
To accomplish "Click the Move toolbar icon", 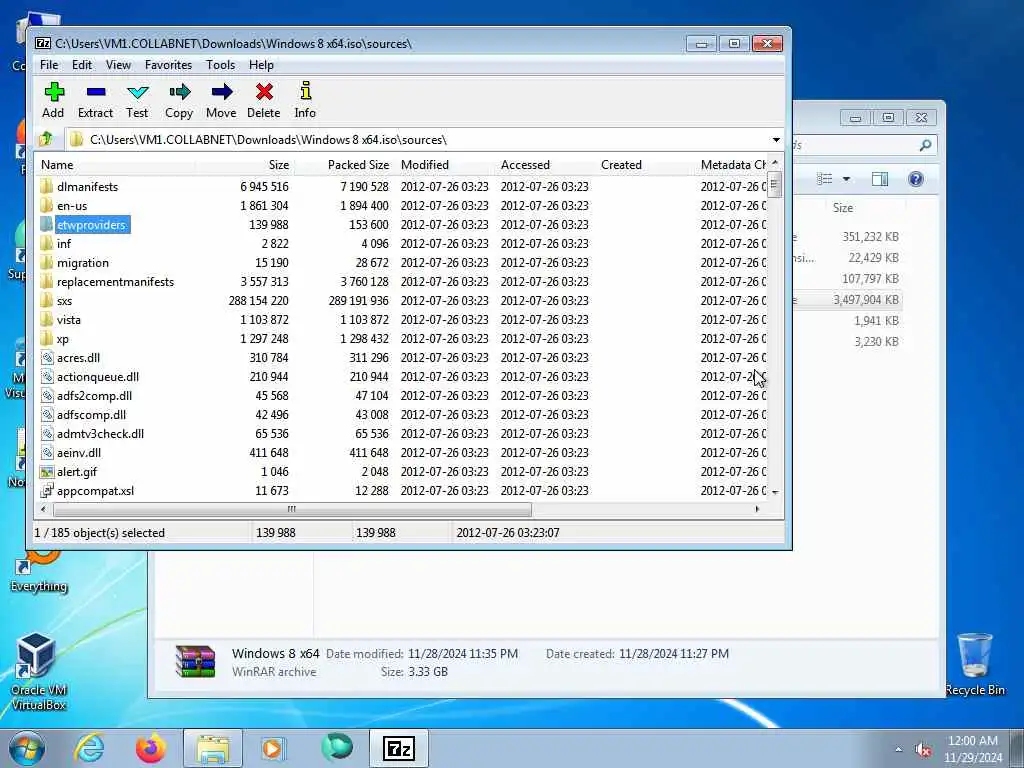I will 222,91.
